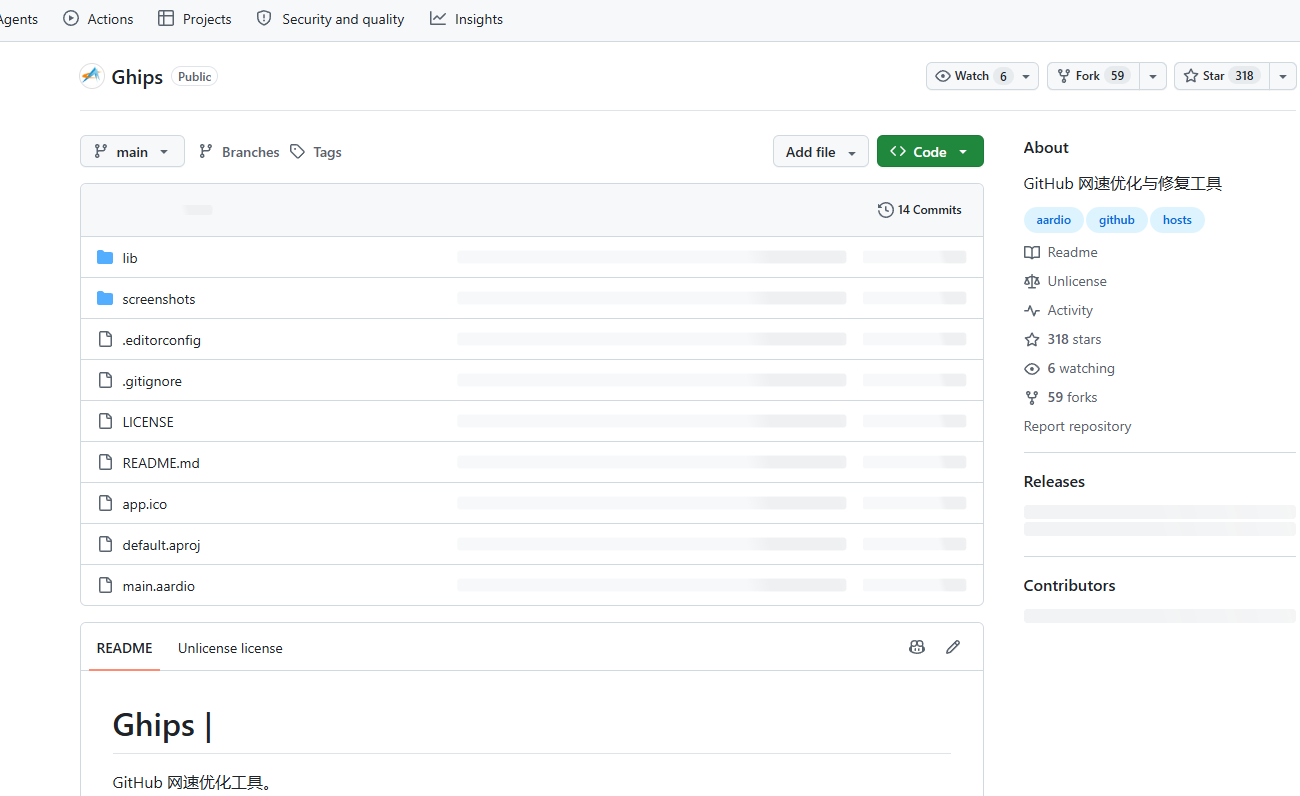The height and width of the screenshot is (796, 1300).
Task: Select the aardio topic tag
Action: point(1054,220)
